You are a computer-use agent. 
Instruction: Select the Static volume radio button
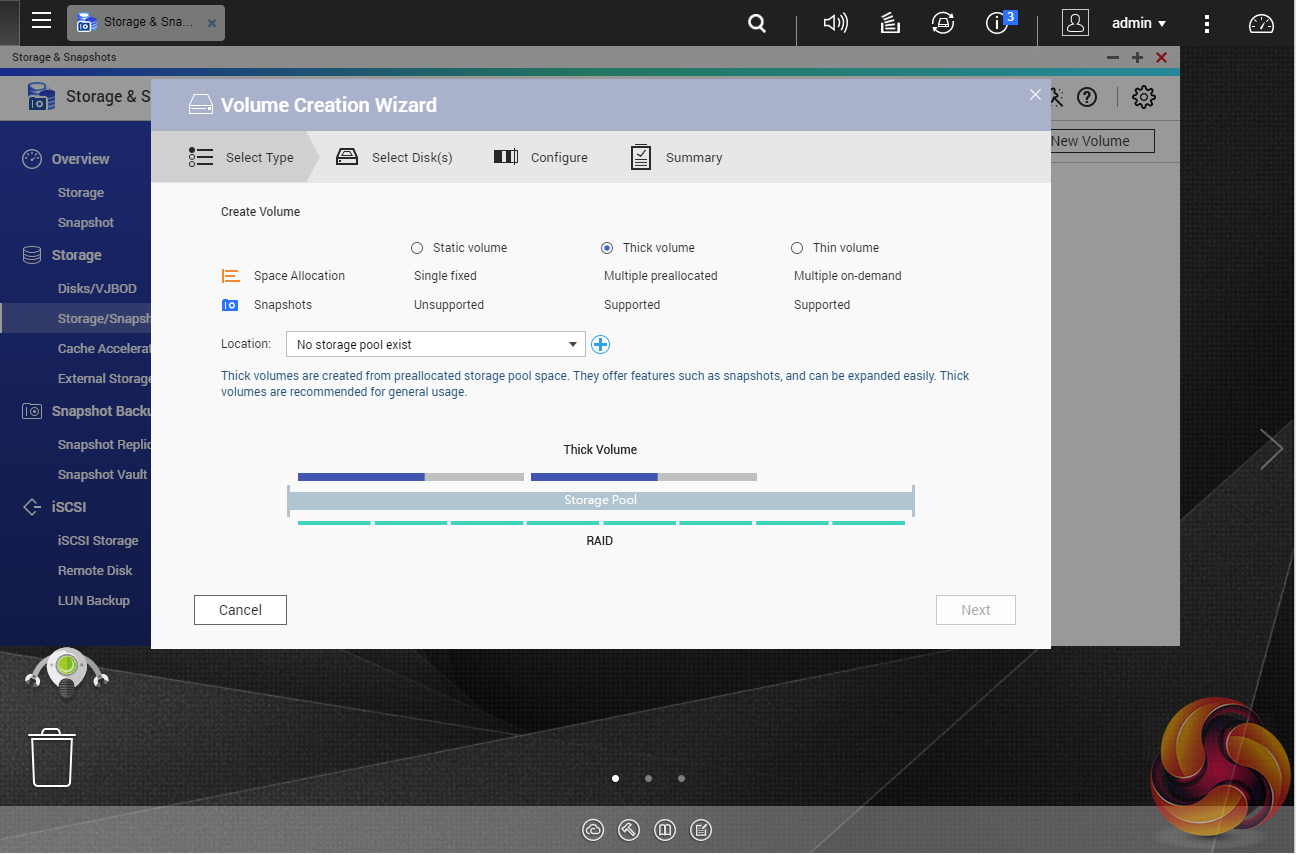[417, 248]
